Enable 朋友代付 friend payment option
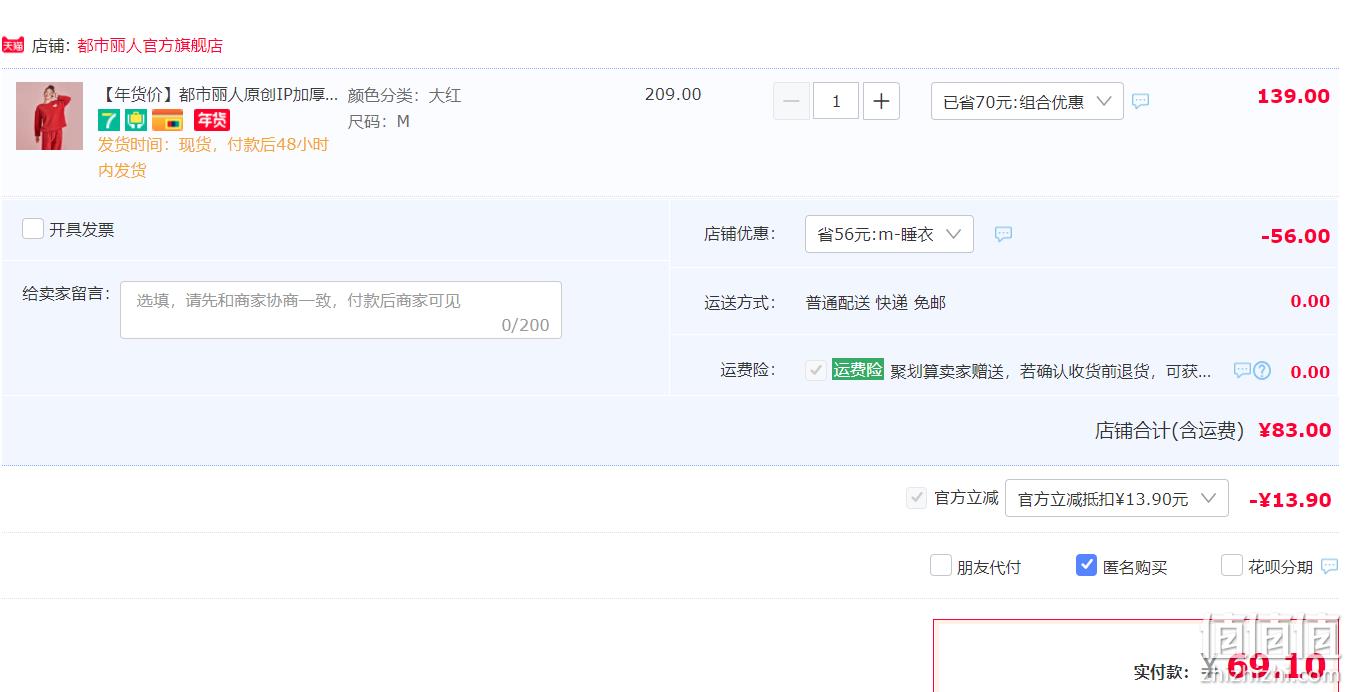1350x692 pixels. point(941,566)
